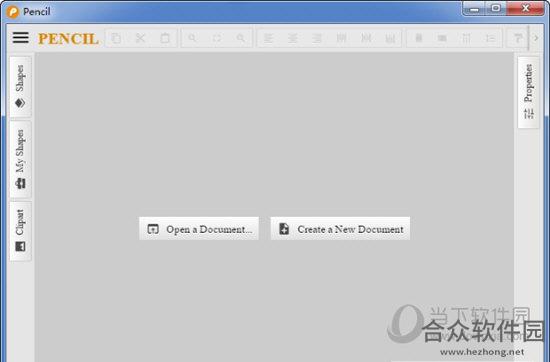Click the last magnifier zoom icon
The image size is (550, 362).
(241, 38)
